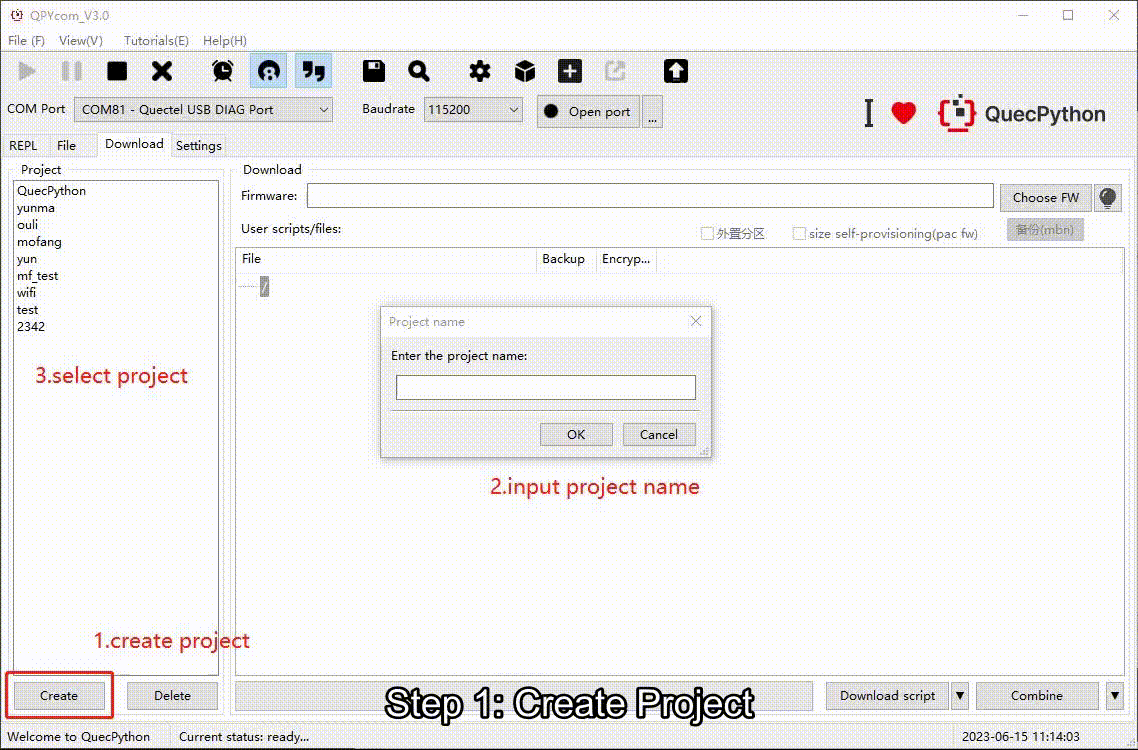Switch to the REPL tab
Image resolution: width=1138 pixels, height=750 pixels.
tap(23, 145)
